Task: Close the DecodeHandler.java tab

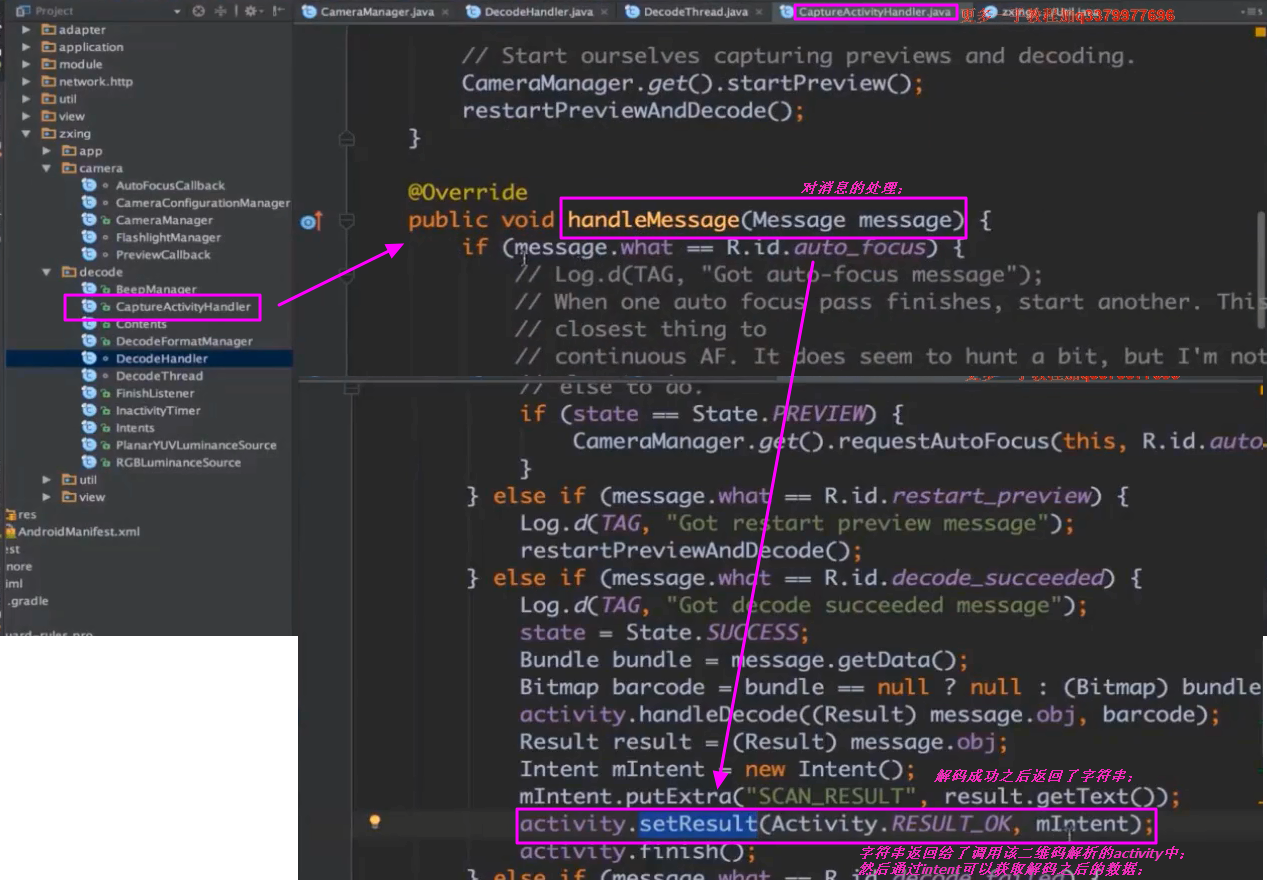Action: 604,12
